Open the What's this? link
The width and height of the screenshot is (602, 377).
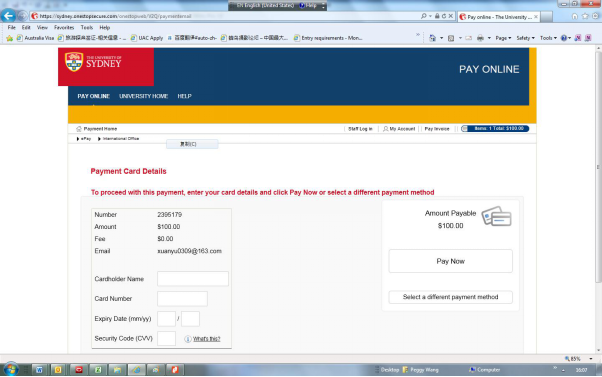point(207,339)
